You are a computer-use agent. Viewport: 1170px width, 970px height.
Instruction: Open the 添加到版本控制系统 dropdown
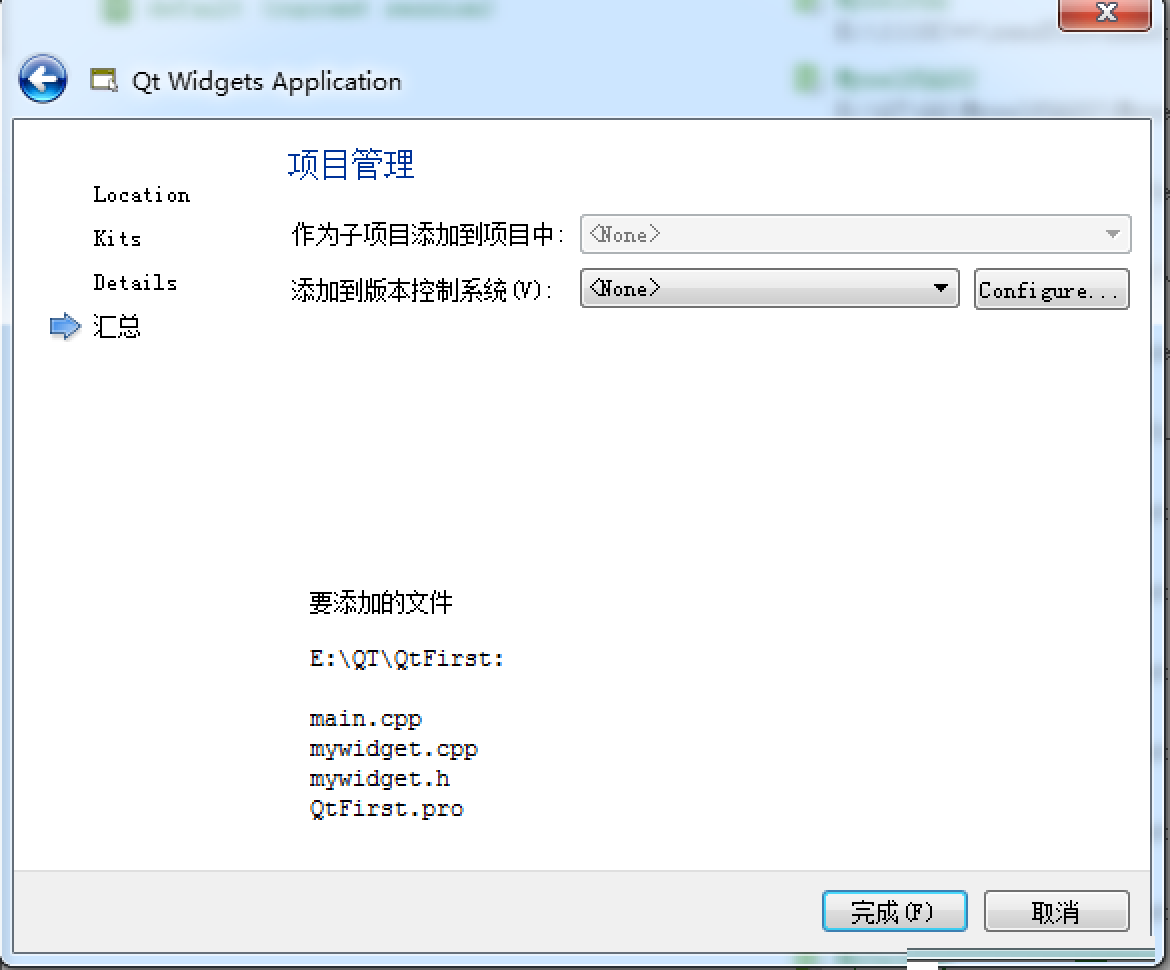click(769, 289)
